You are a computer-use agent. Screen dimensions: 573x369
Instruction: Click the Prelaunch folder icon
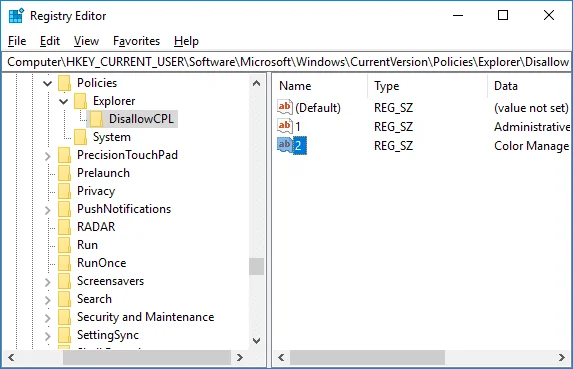coord(65,173)
